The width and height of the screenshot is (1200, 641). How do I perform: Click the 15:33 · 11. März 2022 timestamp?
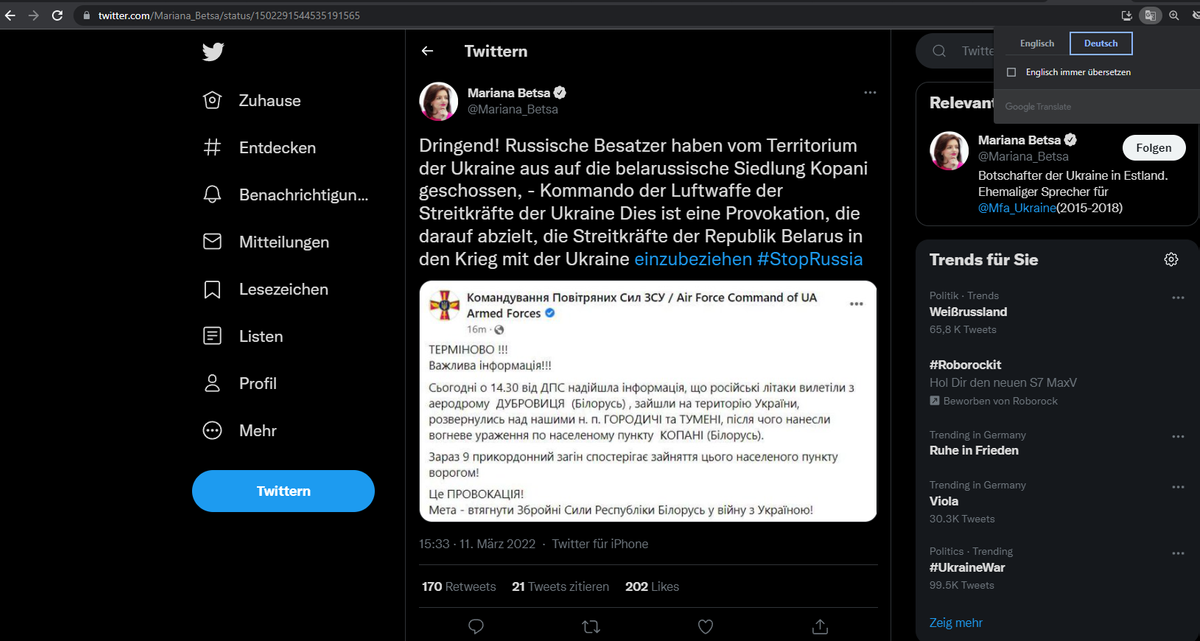click(476, 544)
